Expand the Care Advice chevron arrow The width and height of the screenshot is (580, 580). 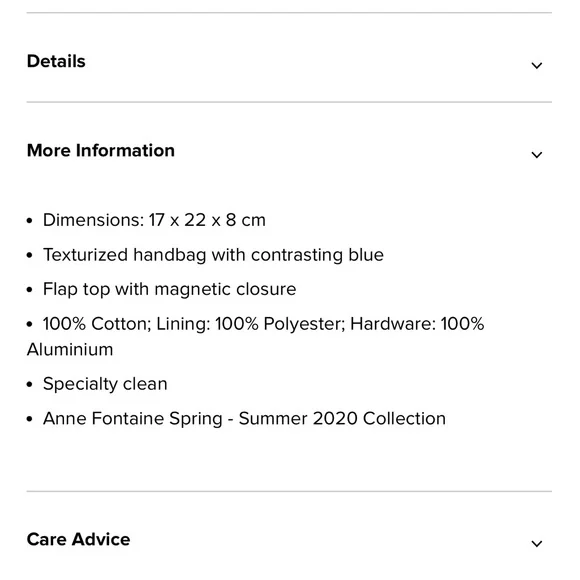click(x=536, y=544)
